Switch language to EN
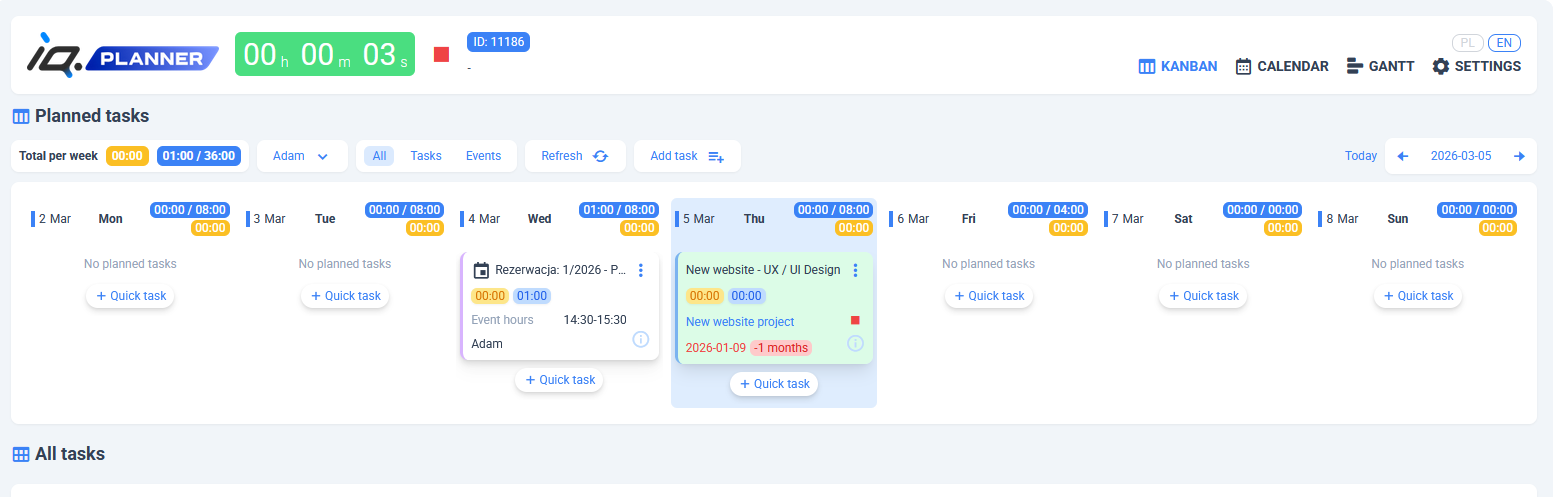 (1503, 43)
